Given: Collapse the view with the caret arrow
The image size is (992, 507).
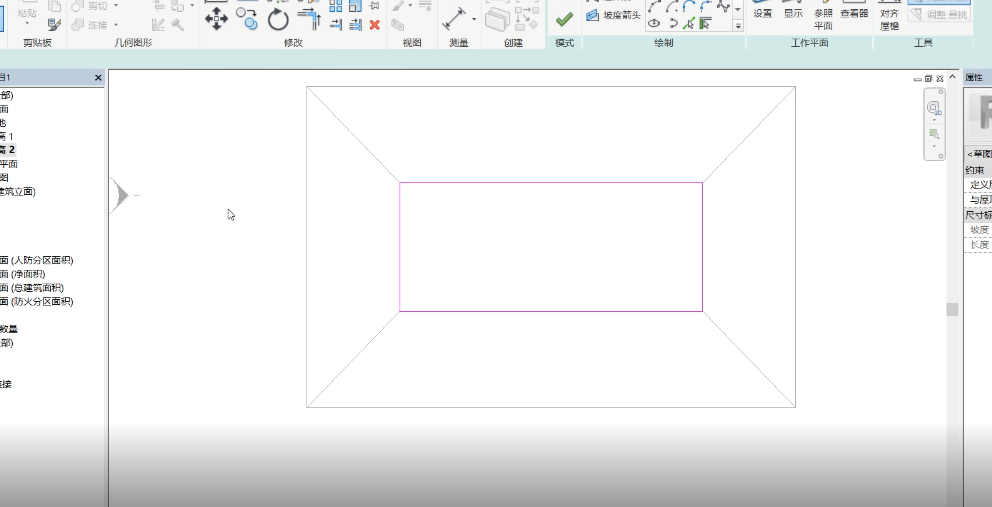Looking at the screenshot, I should [953, 77].
